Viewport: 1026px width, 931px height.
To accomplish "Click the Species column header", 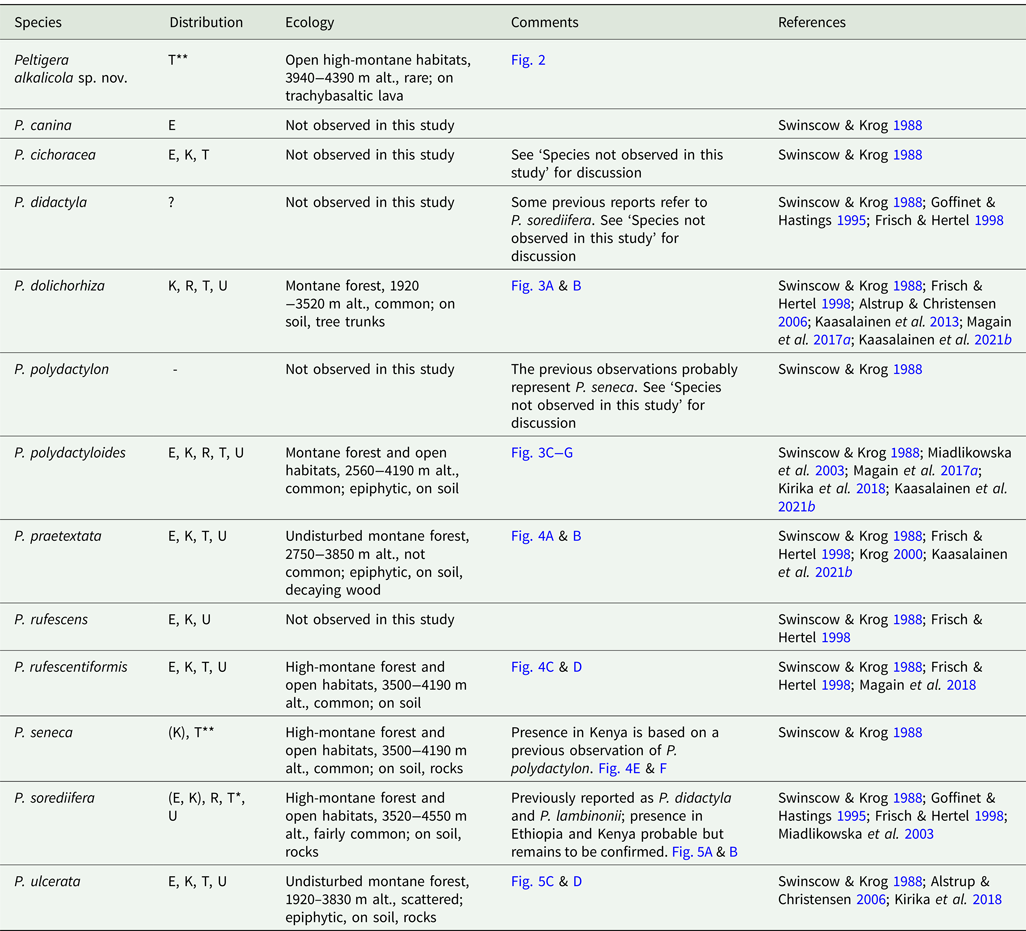I will 38,22.
